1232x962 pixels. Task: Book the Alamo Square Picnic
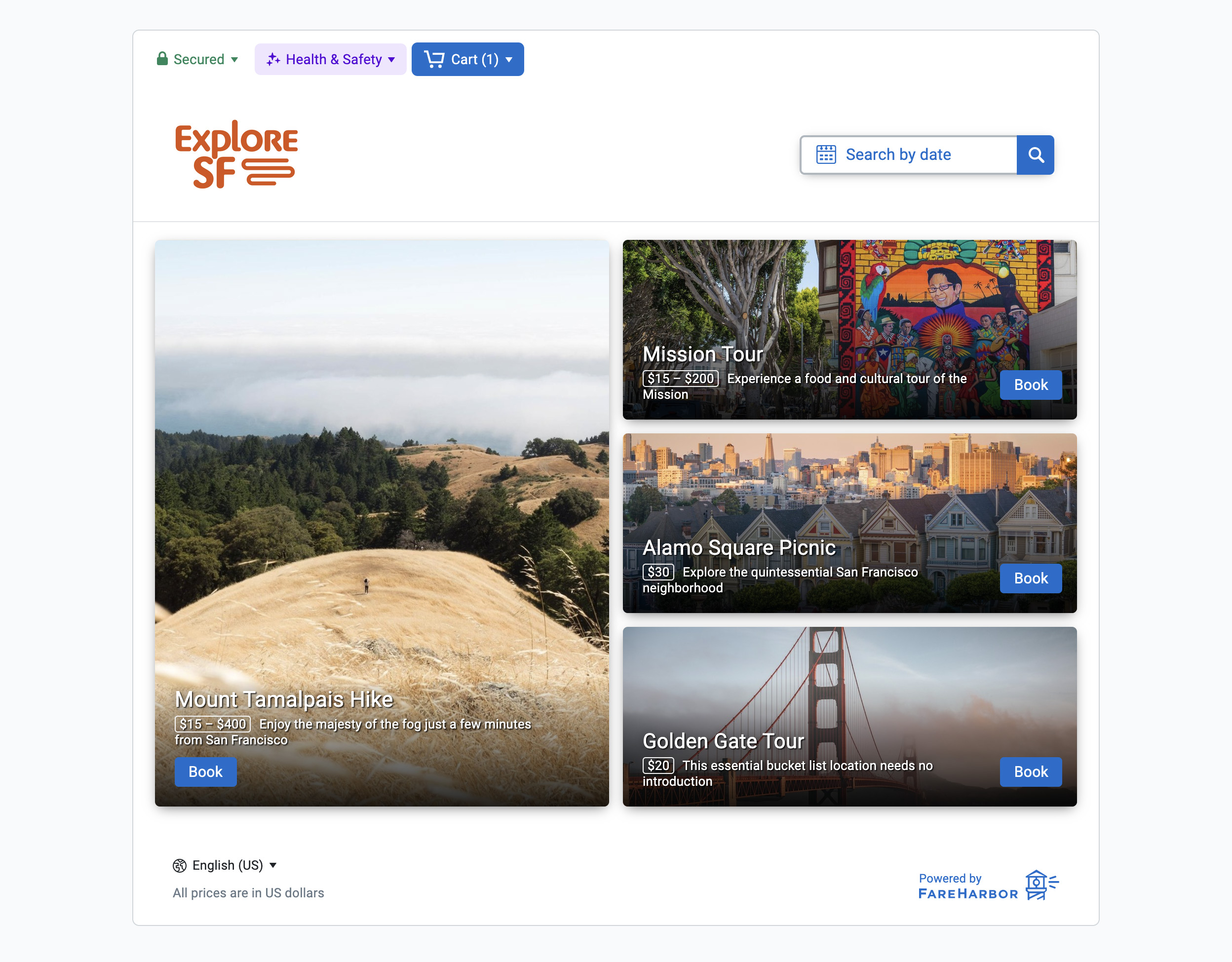coord(1031,578)
